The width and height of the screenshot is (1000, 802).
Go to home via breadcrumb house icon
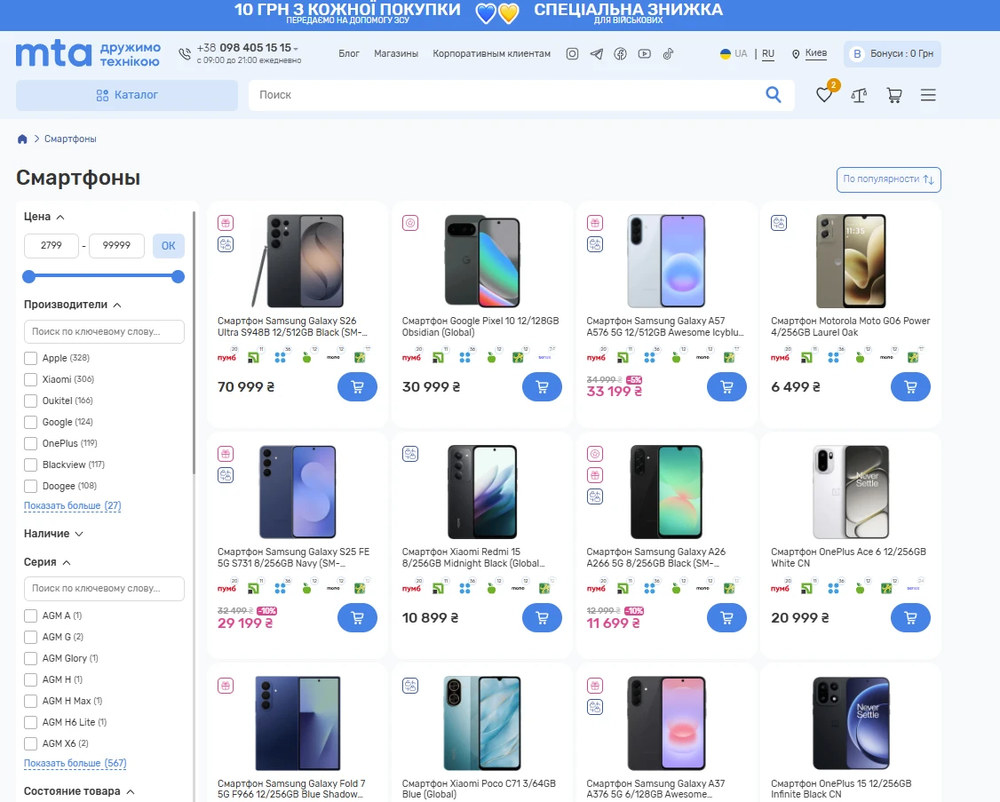click(22, 139)
